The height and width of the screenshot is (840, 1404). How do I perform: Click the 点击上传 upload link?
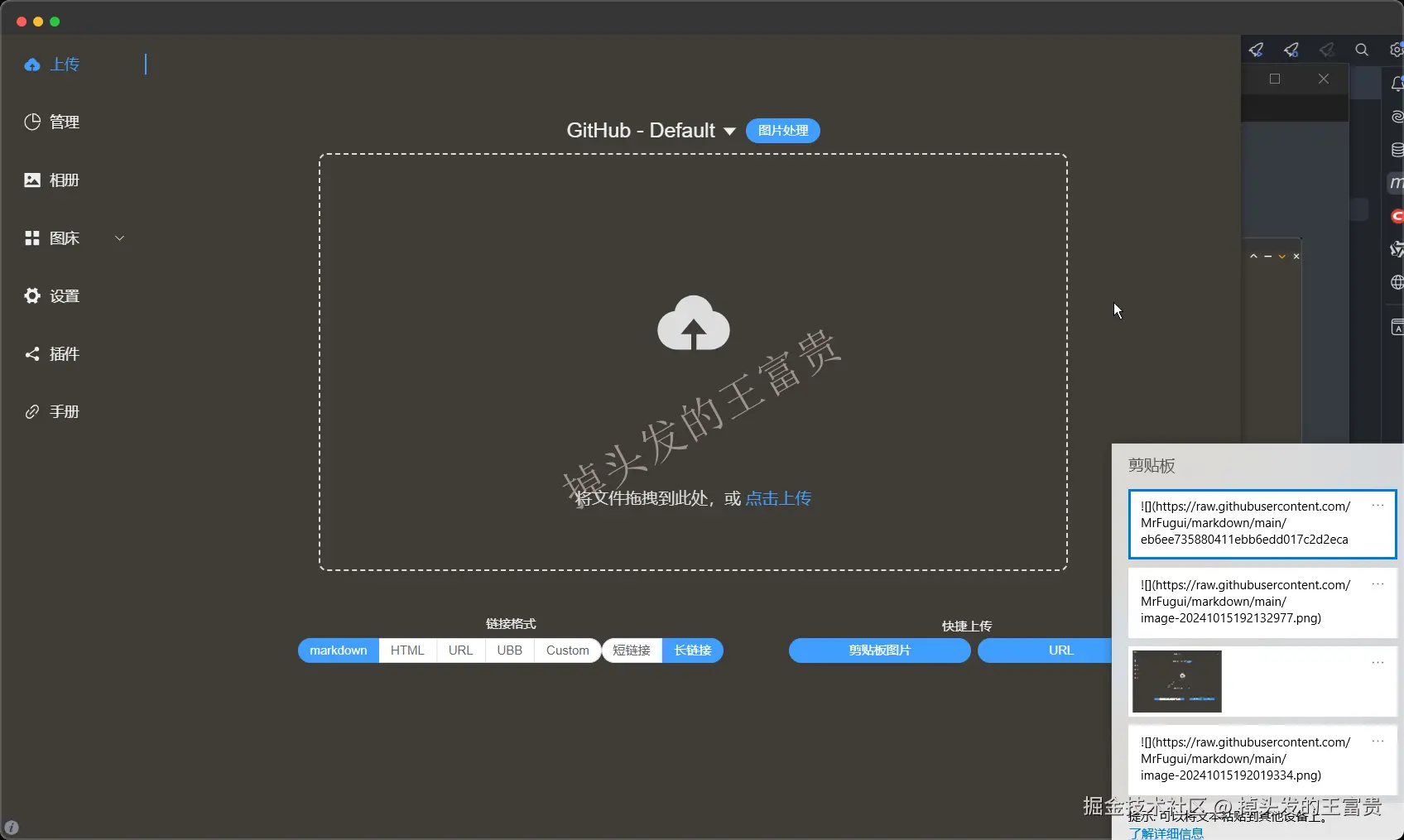coord(778,498)
